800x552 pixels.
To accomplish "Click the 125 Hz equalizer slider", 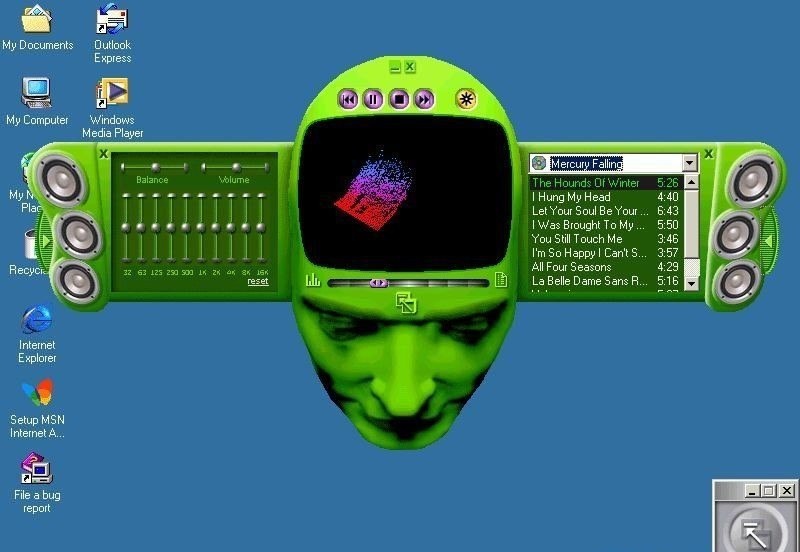I will (x=156, y=228).
